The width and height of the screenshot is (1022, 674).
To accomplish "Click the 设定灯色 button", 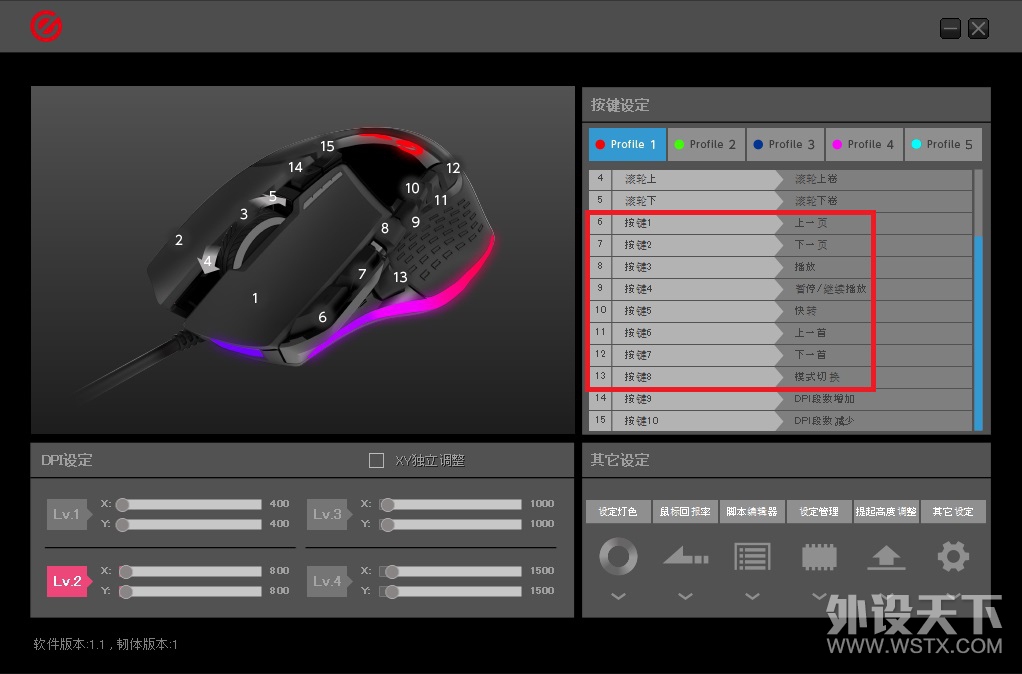I will [618, 512].
